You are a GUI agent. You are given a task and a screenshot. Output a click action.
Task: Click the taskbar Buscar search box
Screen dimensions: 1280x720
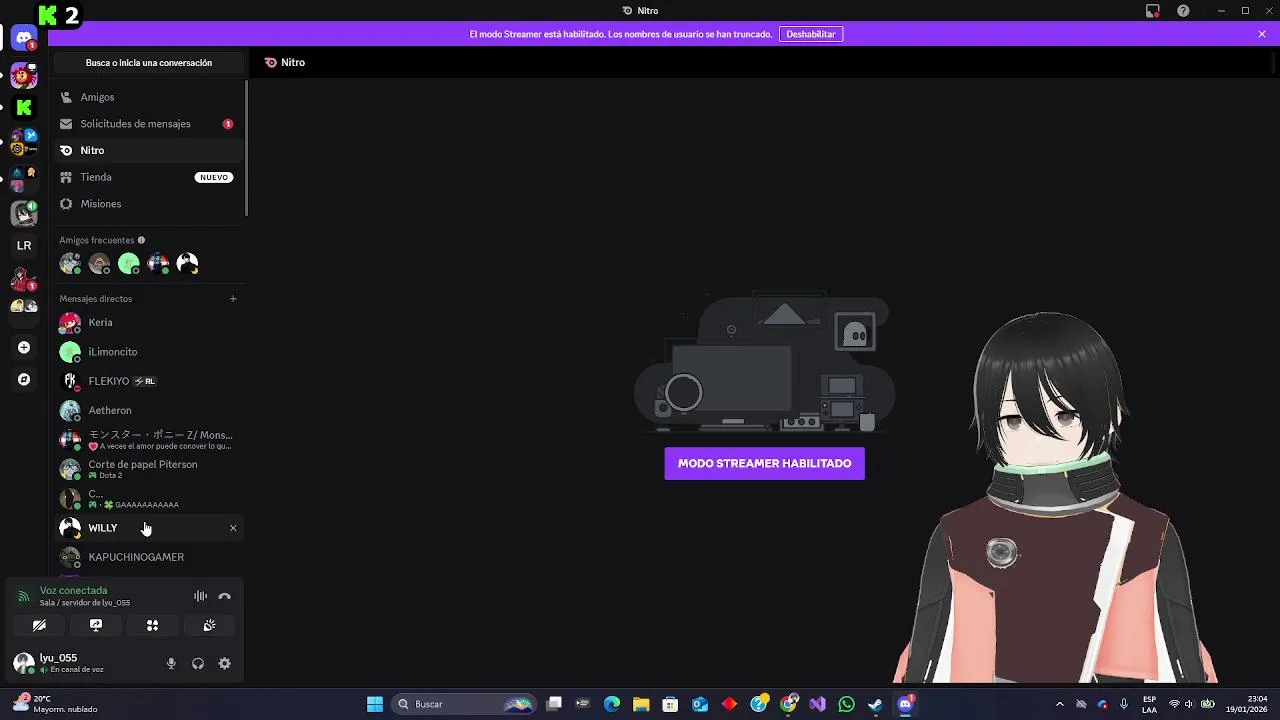click(464, 704)
